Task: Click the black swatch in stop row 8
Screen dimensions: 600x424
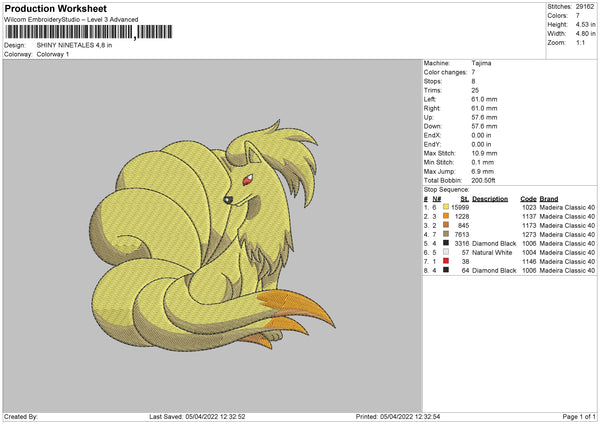Action: tap(446, 270)
